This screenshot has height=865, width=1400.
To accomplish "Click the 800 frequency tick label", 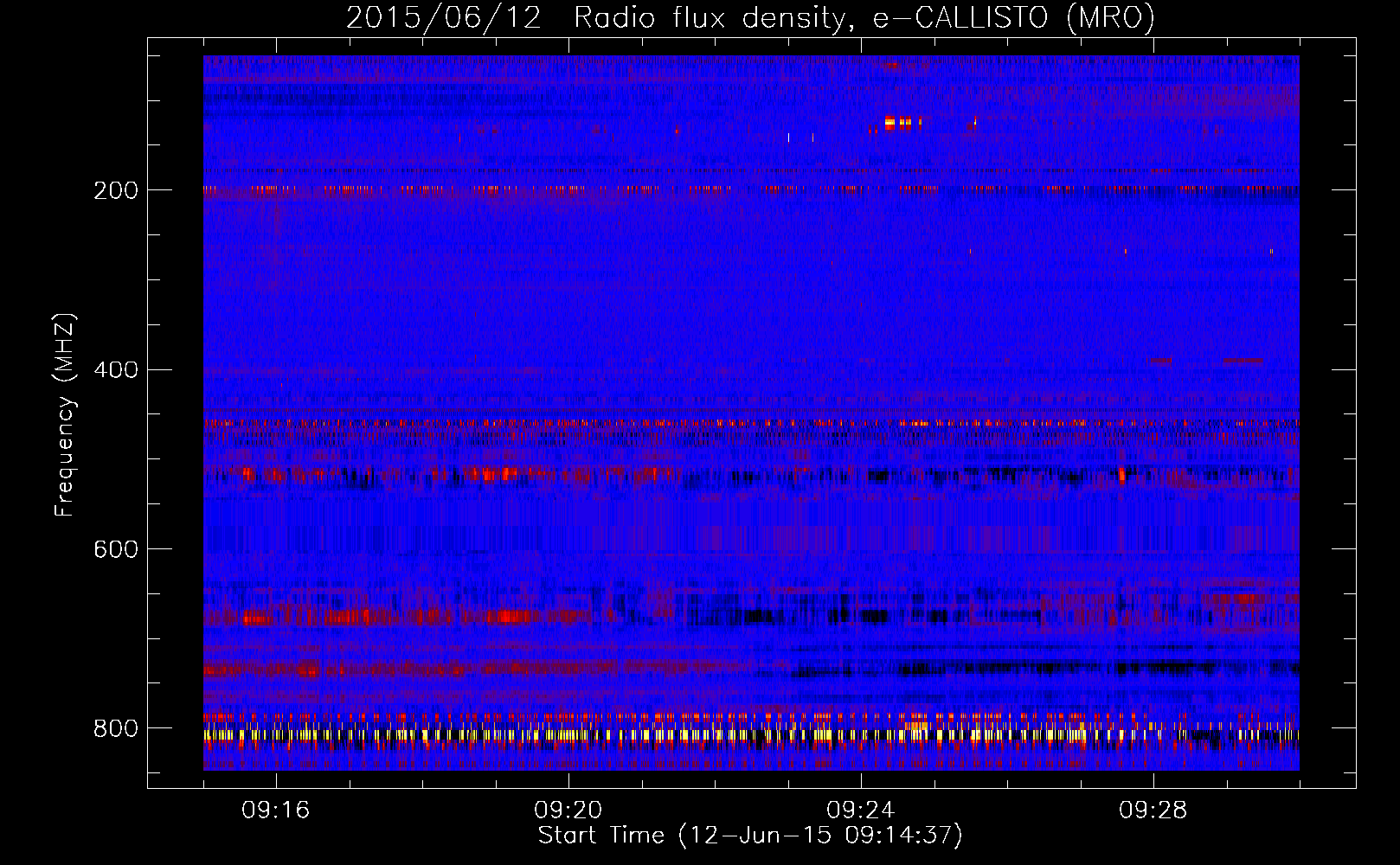I will 116,728.
